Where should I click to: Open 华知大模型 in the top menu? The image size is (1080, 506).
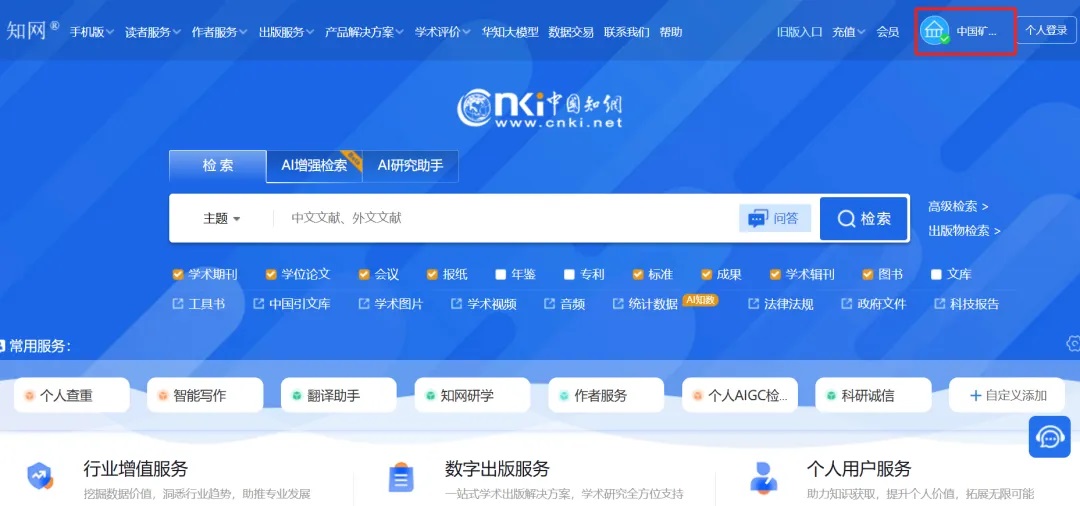(x=510, y=32)
